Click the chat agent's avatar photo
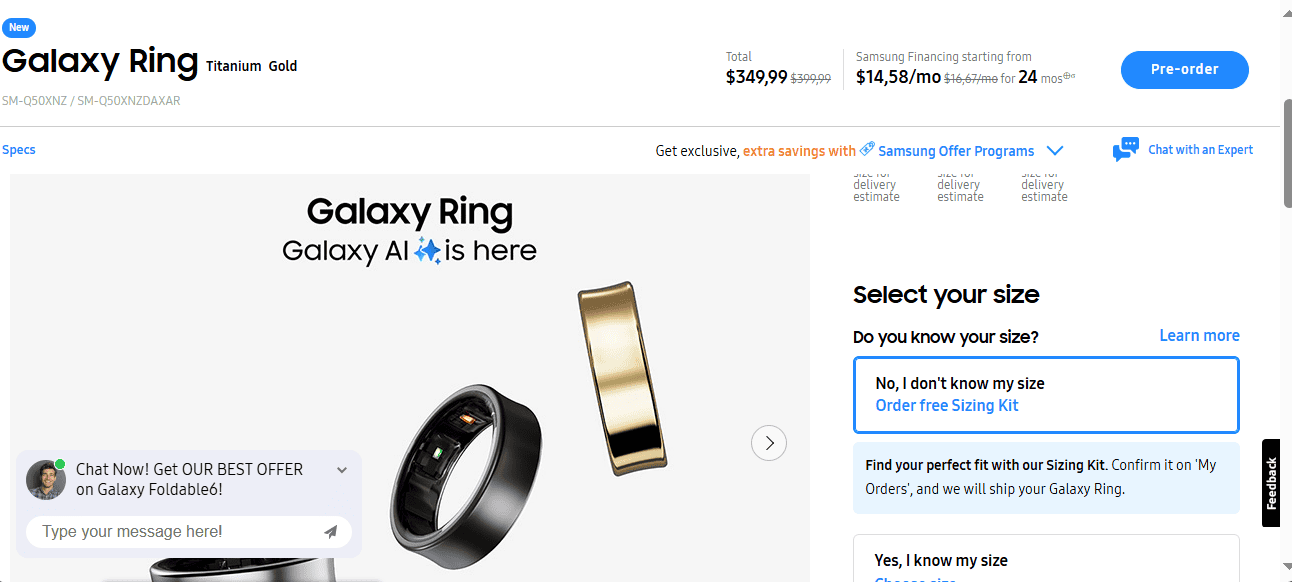 [45, 479]
